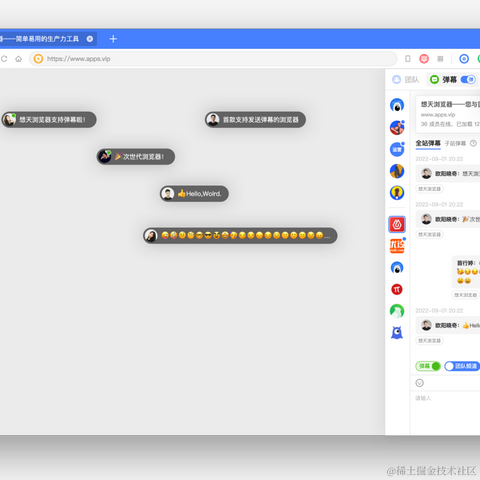Screen dimensions: 480x480
Task: Open the 想天浏览器 site card with www.apps.vip
Action: coord(448,114)
